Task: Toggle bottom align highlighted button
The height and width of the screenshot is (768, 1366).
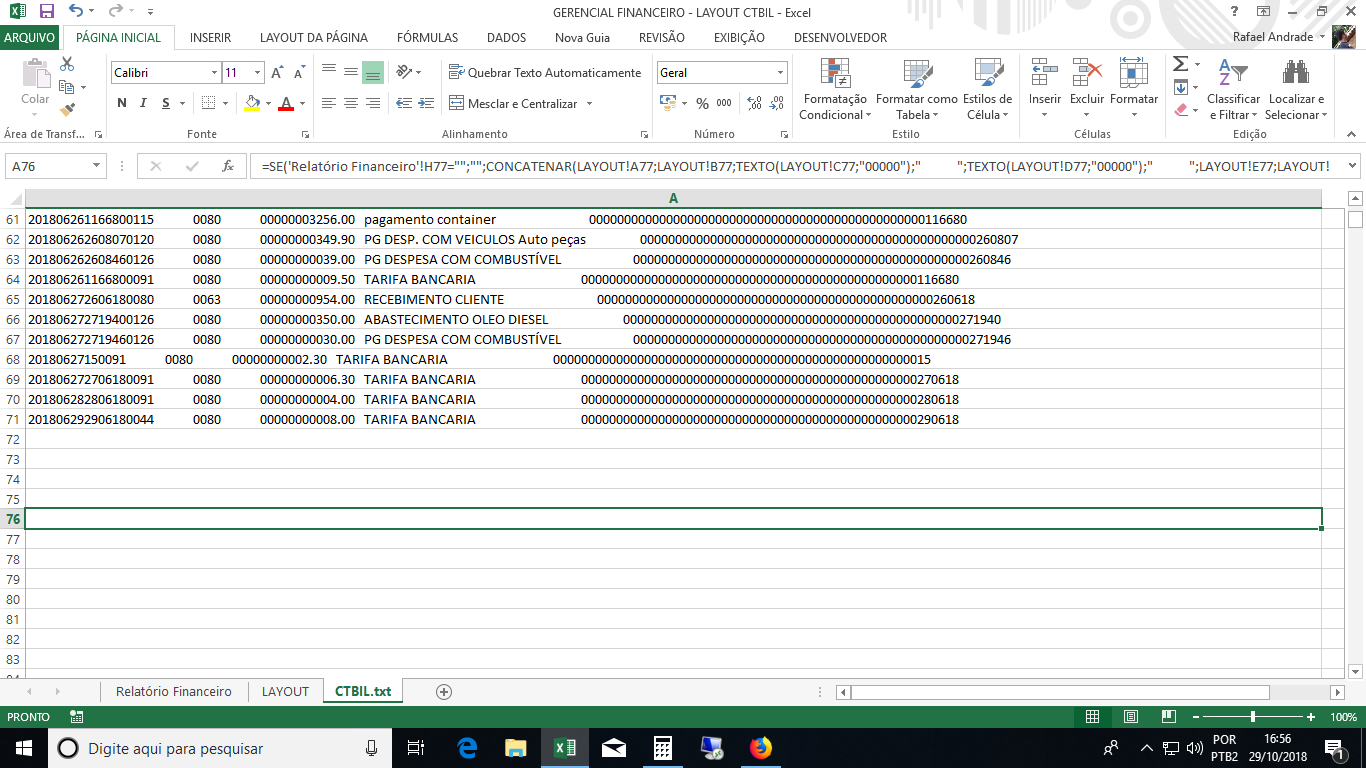Action: 373,72
